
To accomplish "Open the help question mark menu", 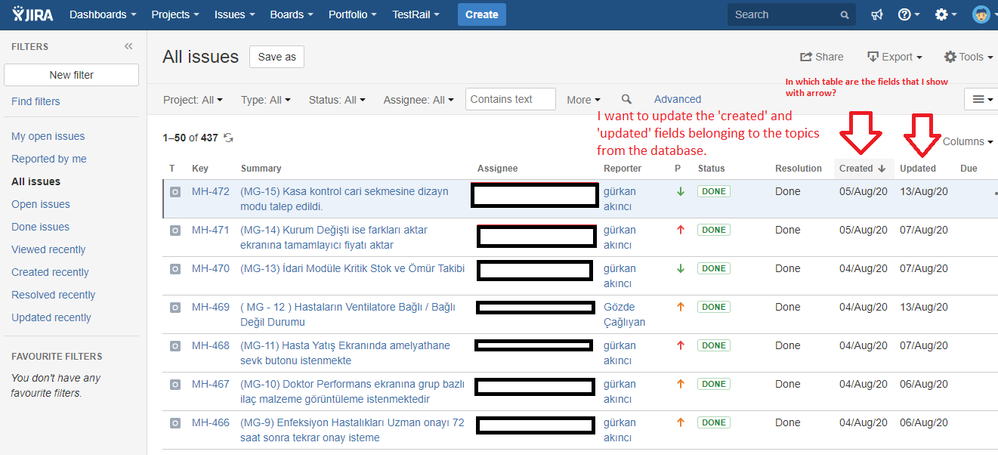I will tap(908, 15).
